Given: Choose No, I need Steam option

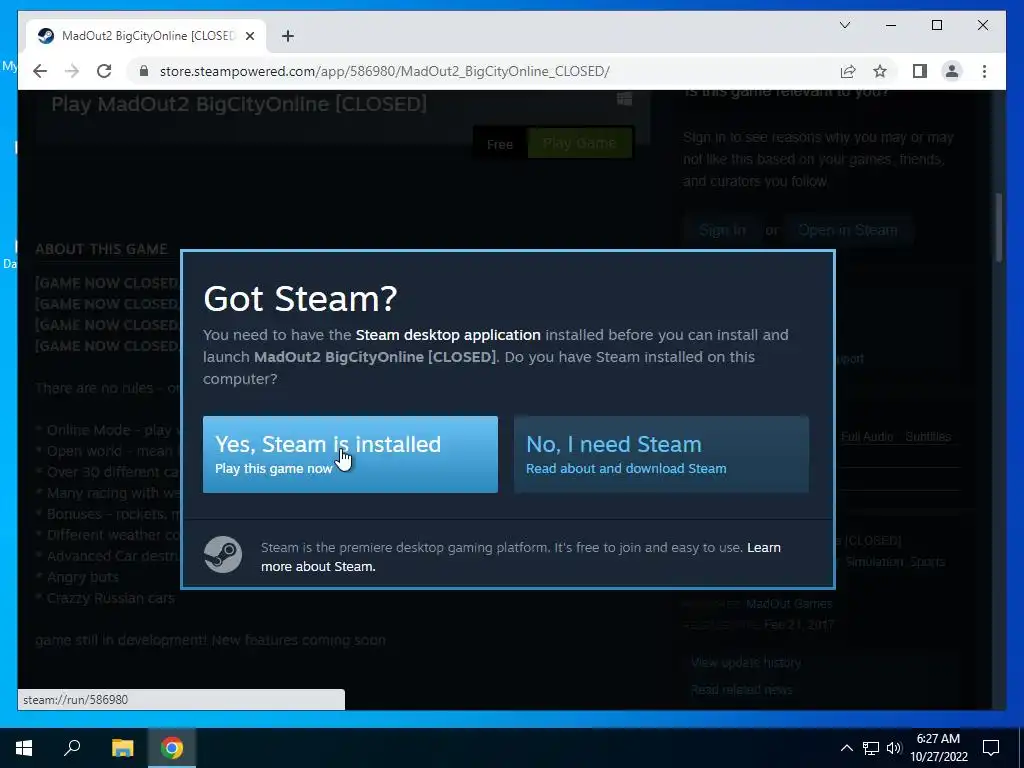Looking at the screenshot, I should click(x=661, y=455).
